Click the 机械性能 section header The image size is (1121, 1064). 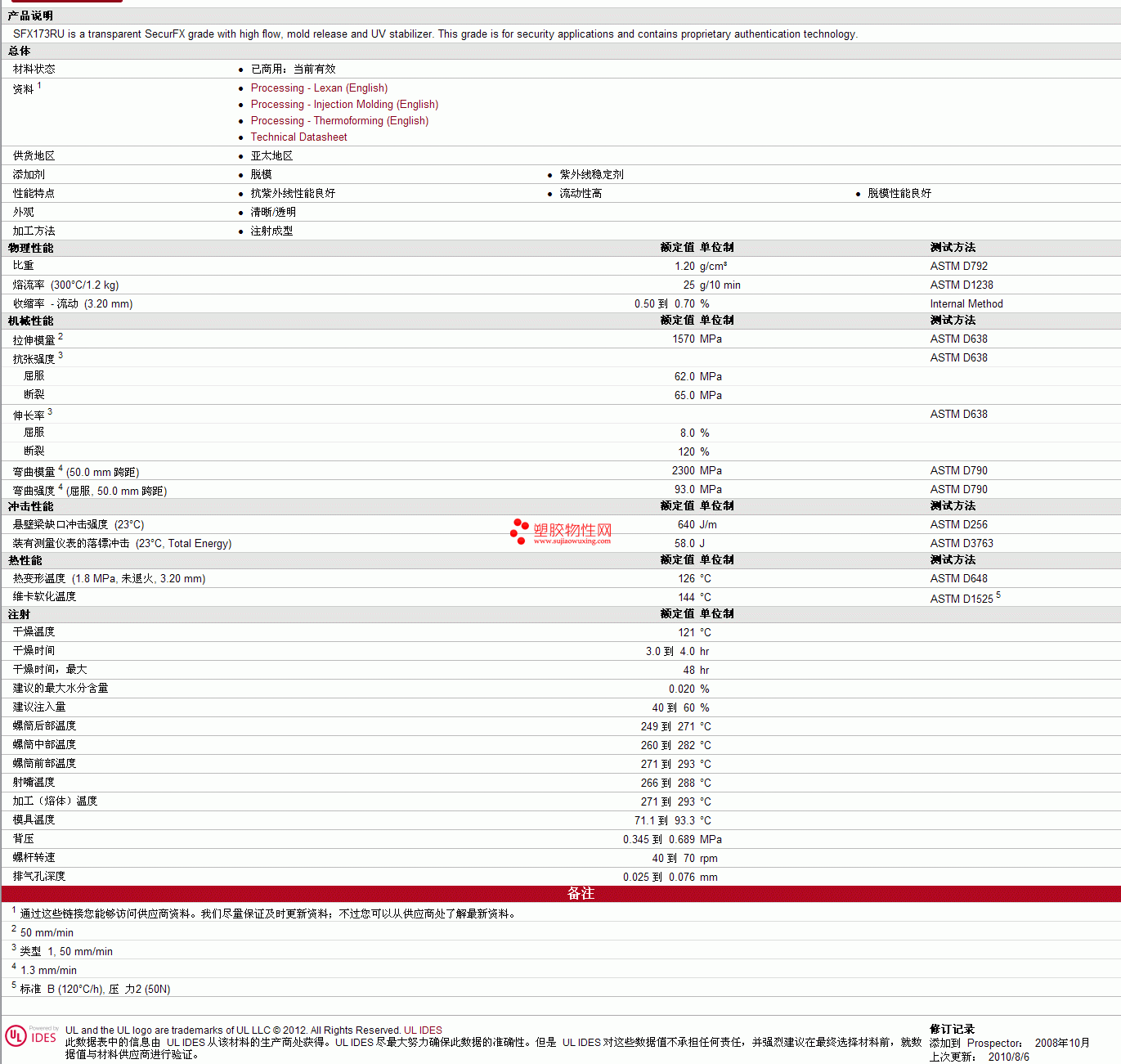click(x=30, y=321)
